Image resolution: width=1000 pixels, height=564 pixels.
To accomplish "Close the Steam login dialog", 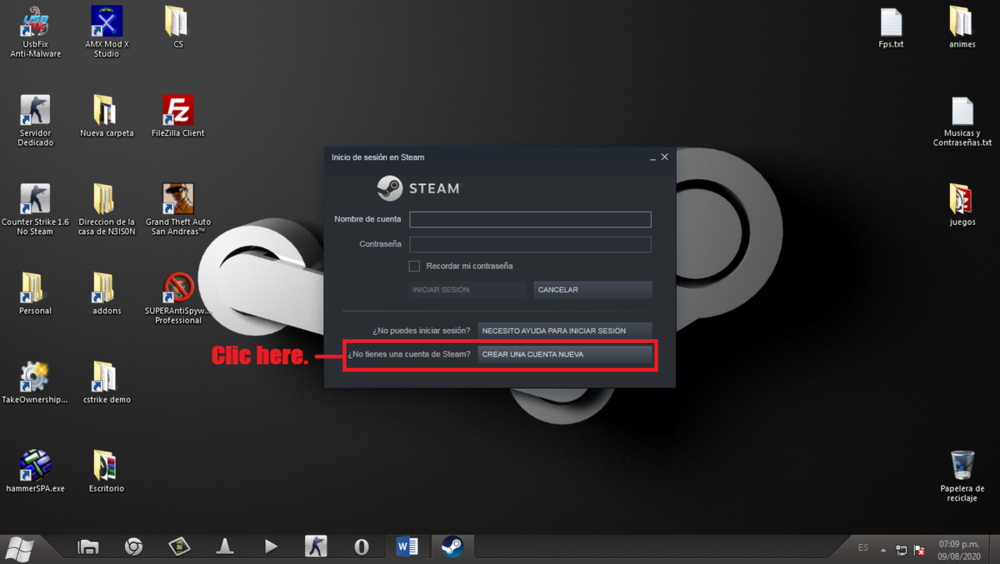I will pyautogui.click(x=665, y=157).
